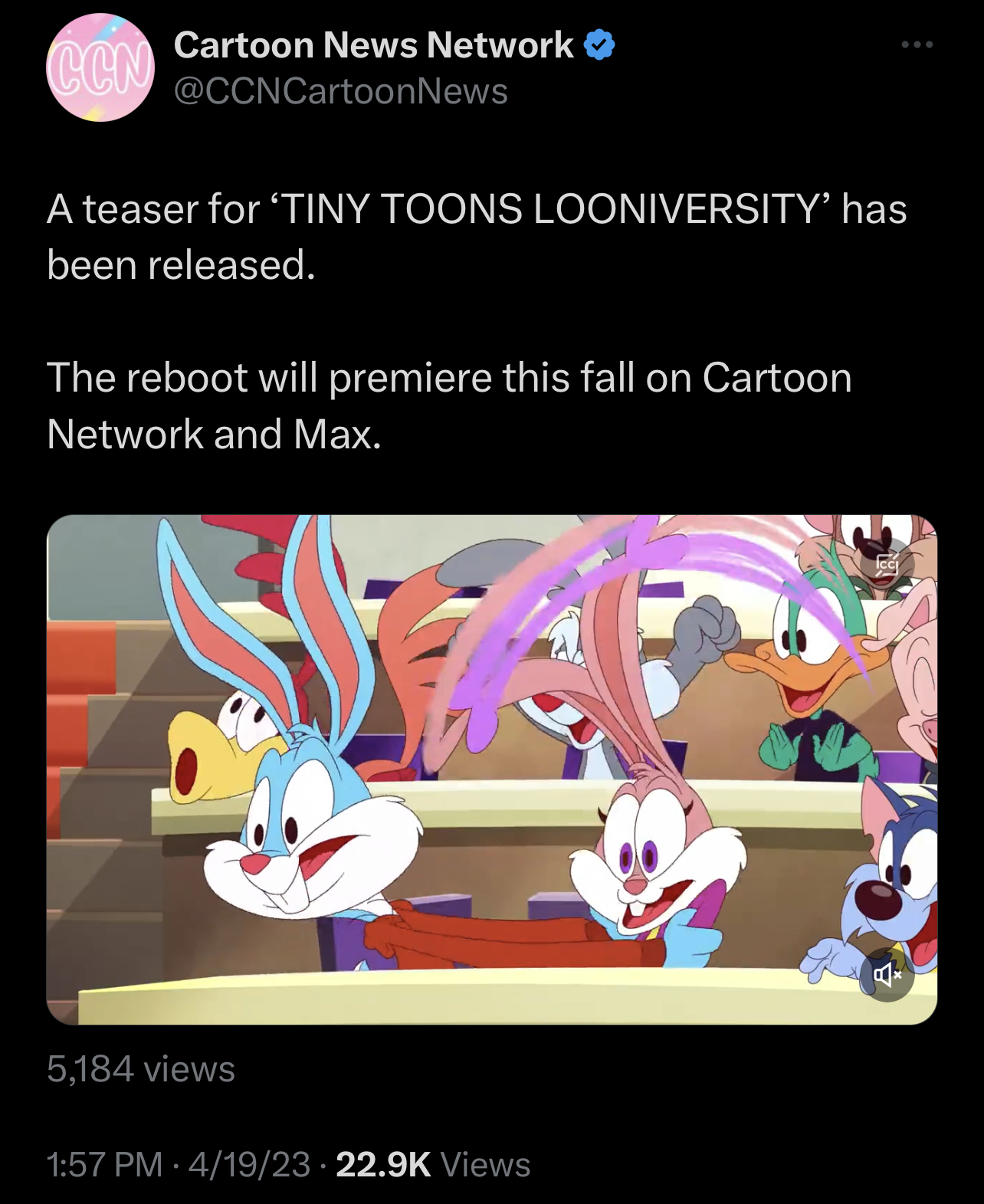The image size is (984, 1204).
Task: Open the Cartoon News Network profile name
Action: (373, 46)
